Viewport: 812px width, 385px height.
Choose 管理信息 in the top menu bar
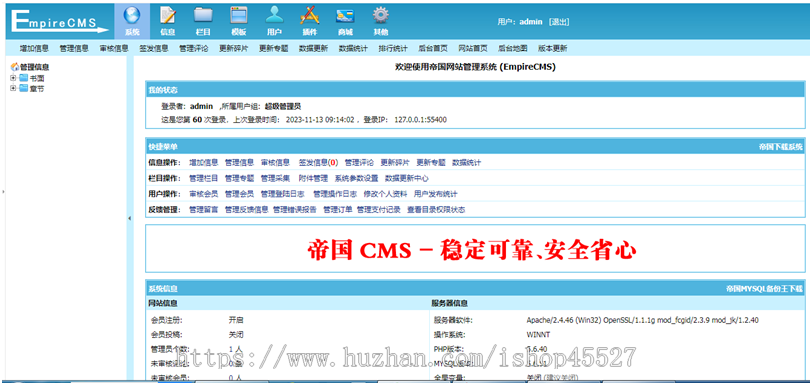click(x=74, y=49)
